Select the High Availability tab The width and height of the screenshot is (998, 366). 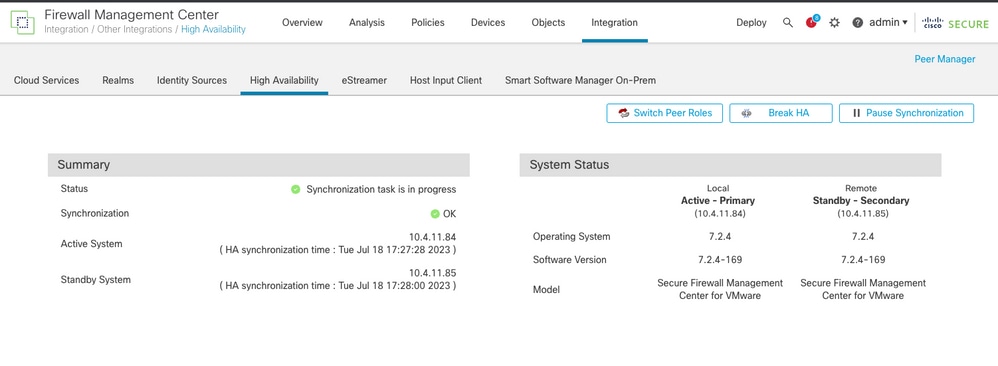pyautogui.click(x=284, y=80)
